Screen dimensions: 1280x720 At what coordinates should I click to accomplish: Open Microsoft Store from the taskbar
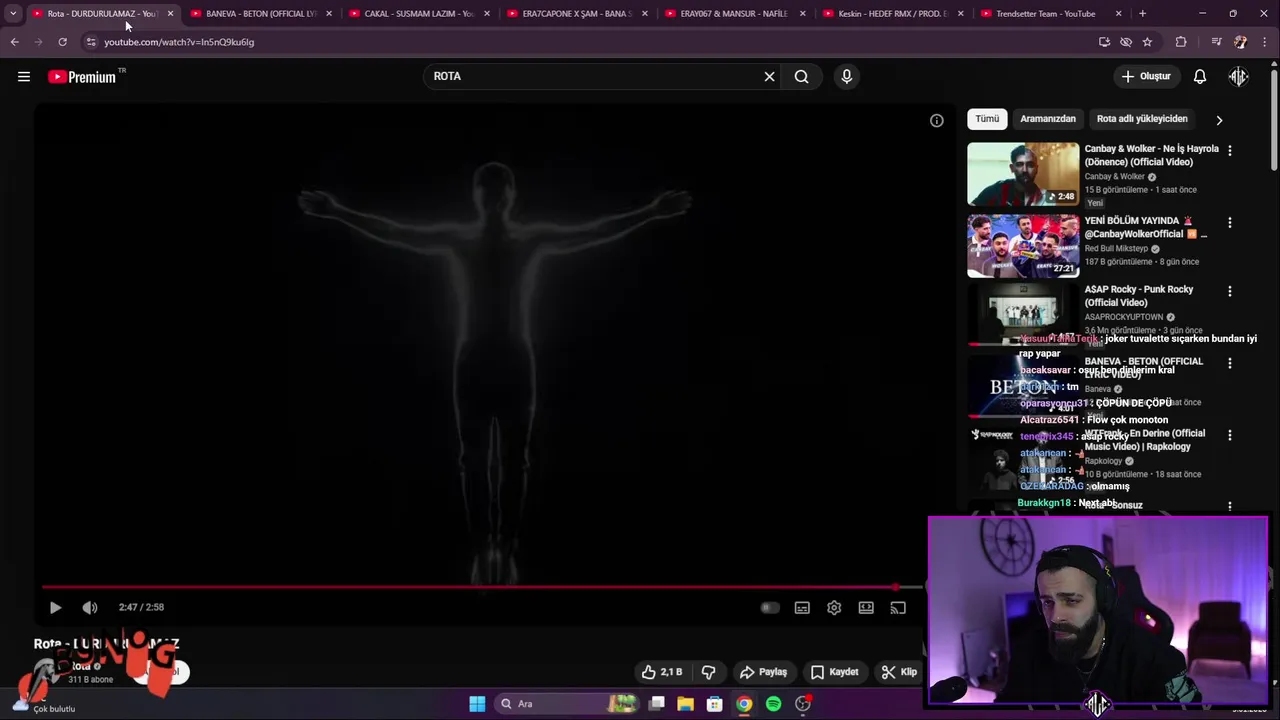[x=714, y=704]
